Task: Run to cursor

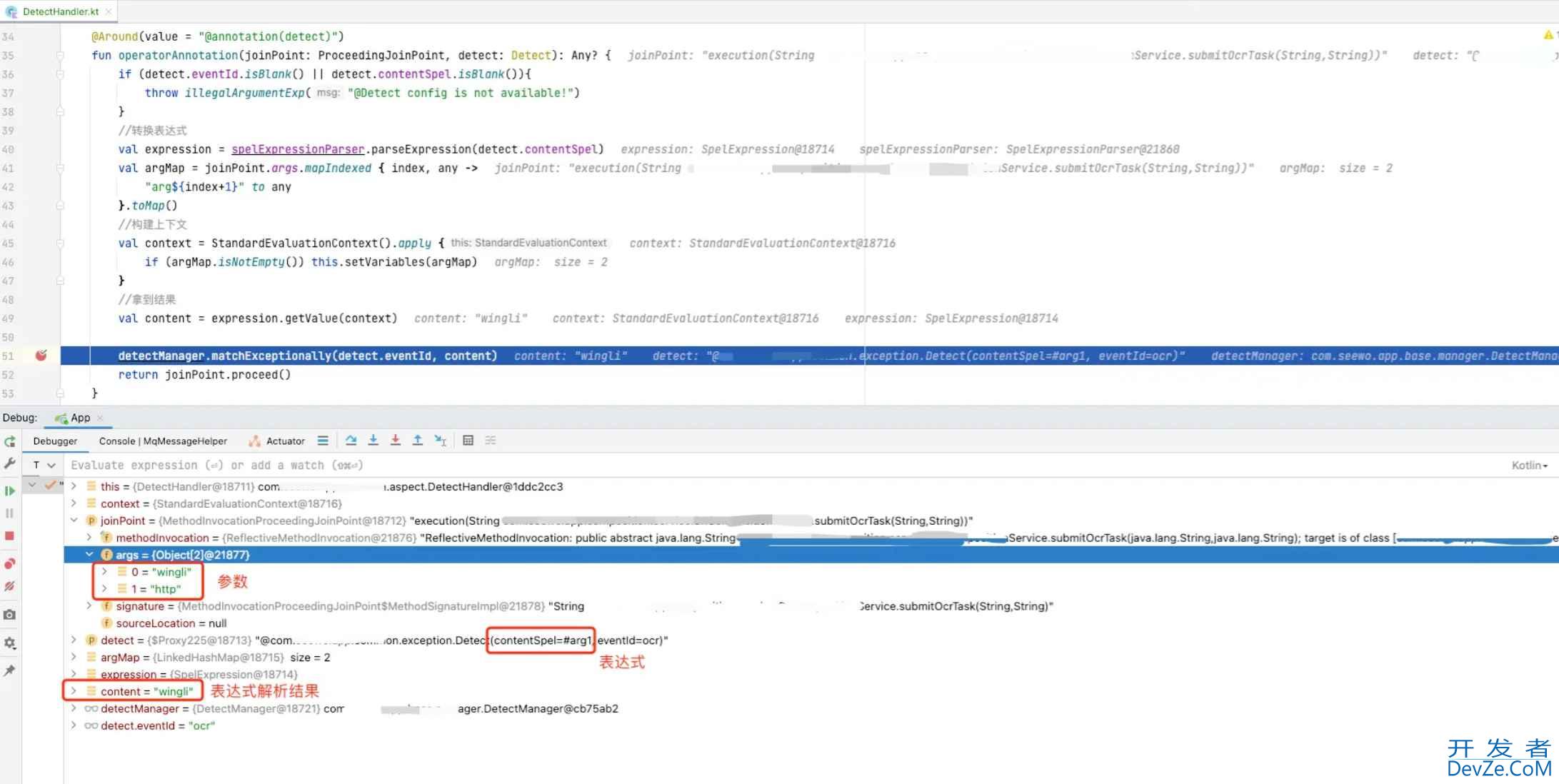Action: pyautogui.click(x=441, y=441)
